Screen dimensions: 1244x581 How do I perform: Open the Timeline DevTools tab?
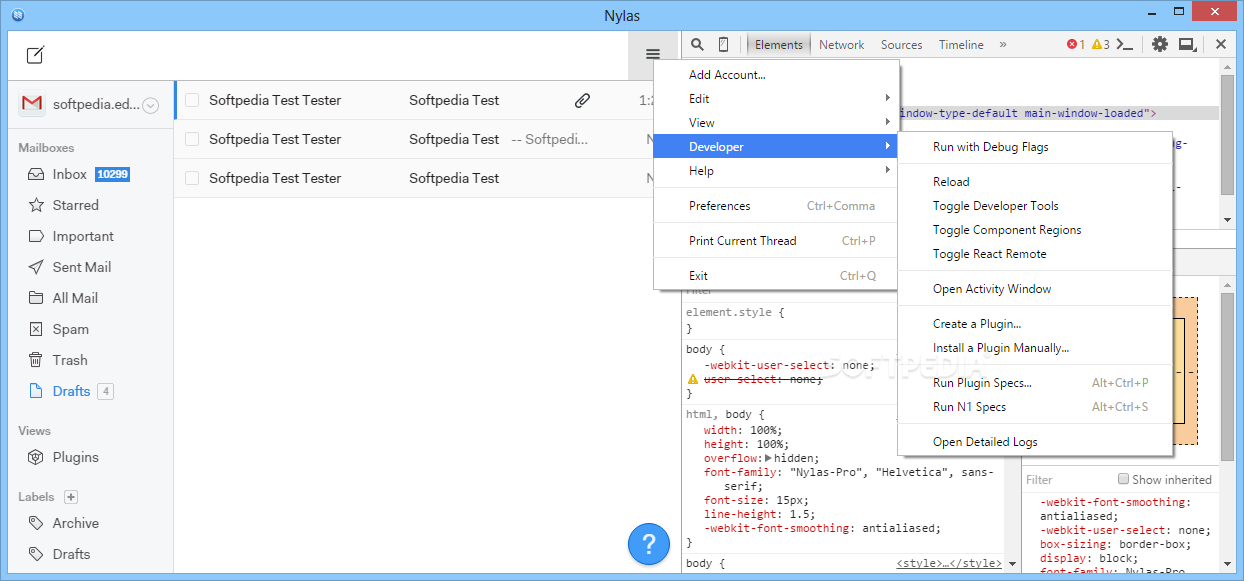click(x=961, y=44)
